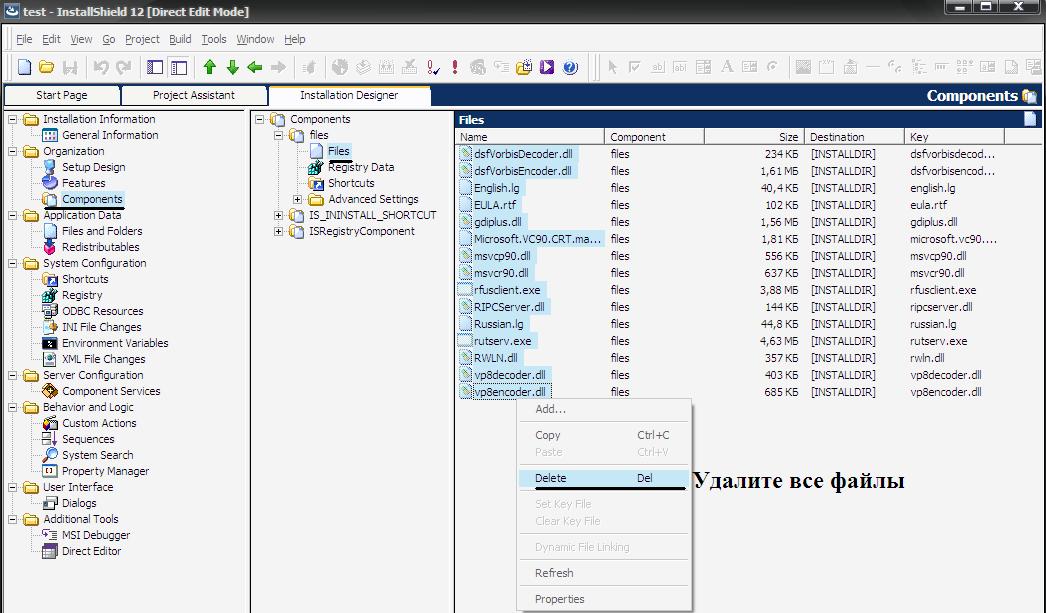Click the Undo arrow in toolbar
The width and height of the screenshot is (1046, 613).
(x=101, y=67)
